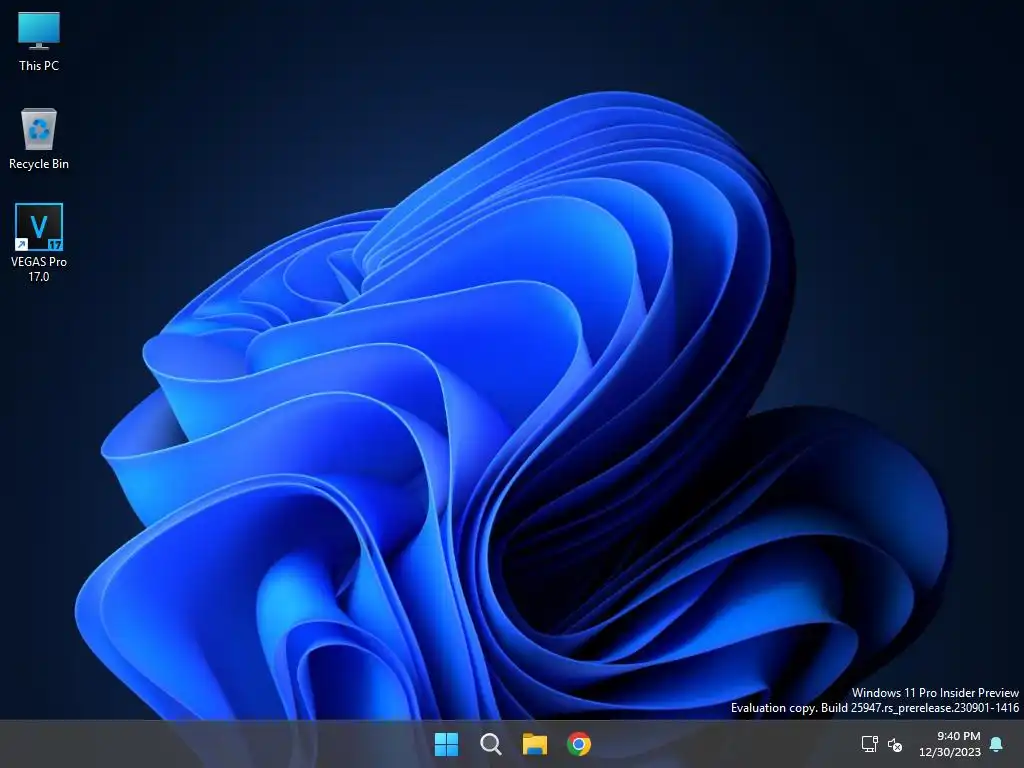This screenshot has height=768, width=1024.
Task: Click the date 12/30/2023
Action: click(950, 752)
